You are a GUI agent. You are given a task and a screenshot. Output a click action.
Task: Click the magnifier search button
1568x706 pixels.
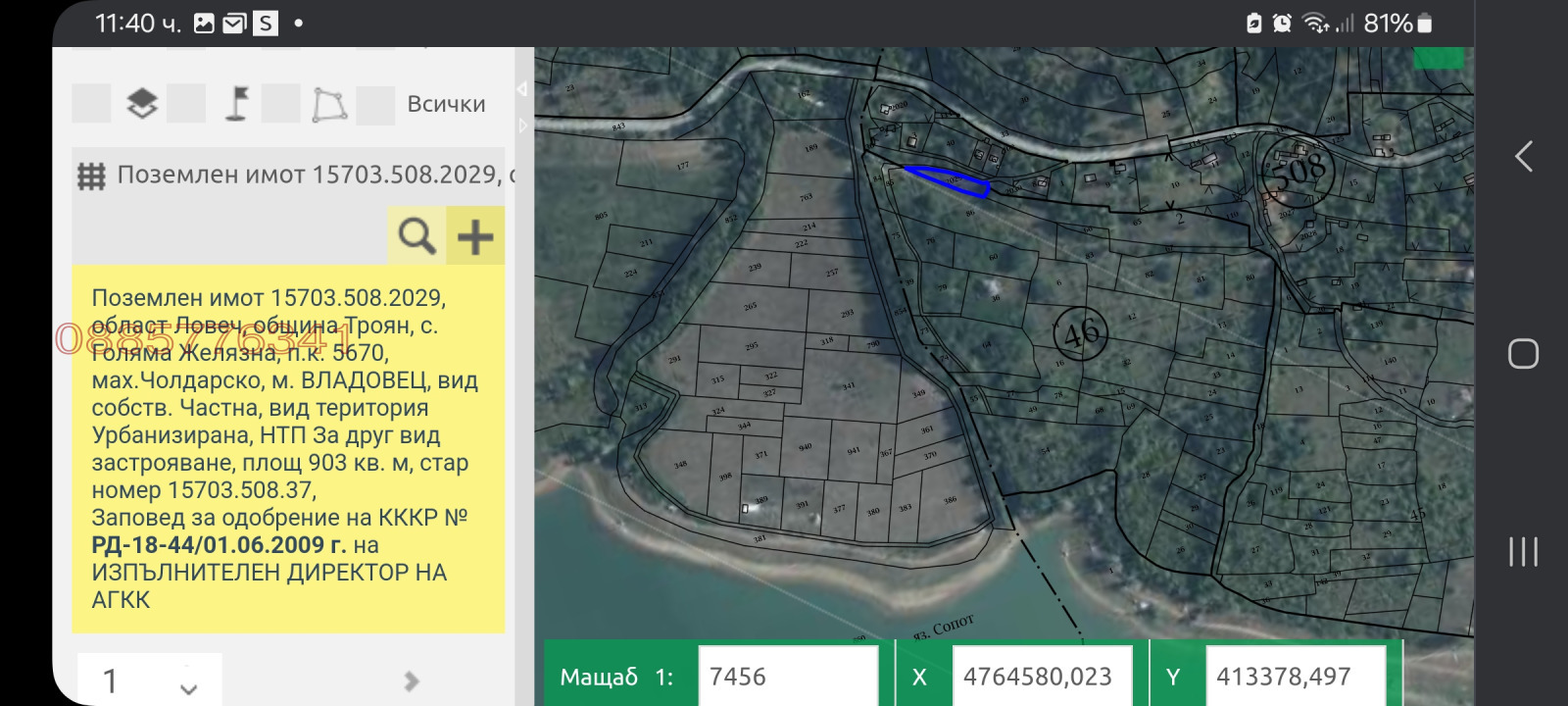(x=416, y=236)
